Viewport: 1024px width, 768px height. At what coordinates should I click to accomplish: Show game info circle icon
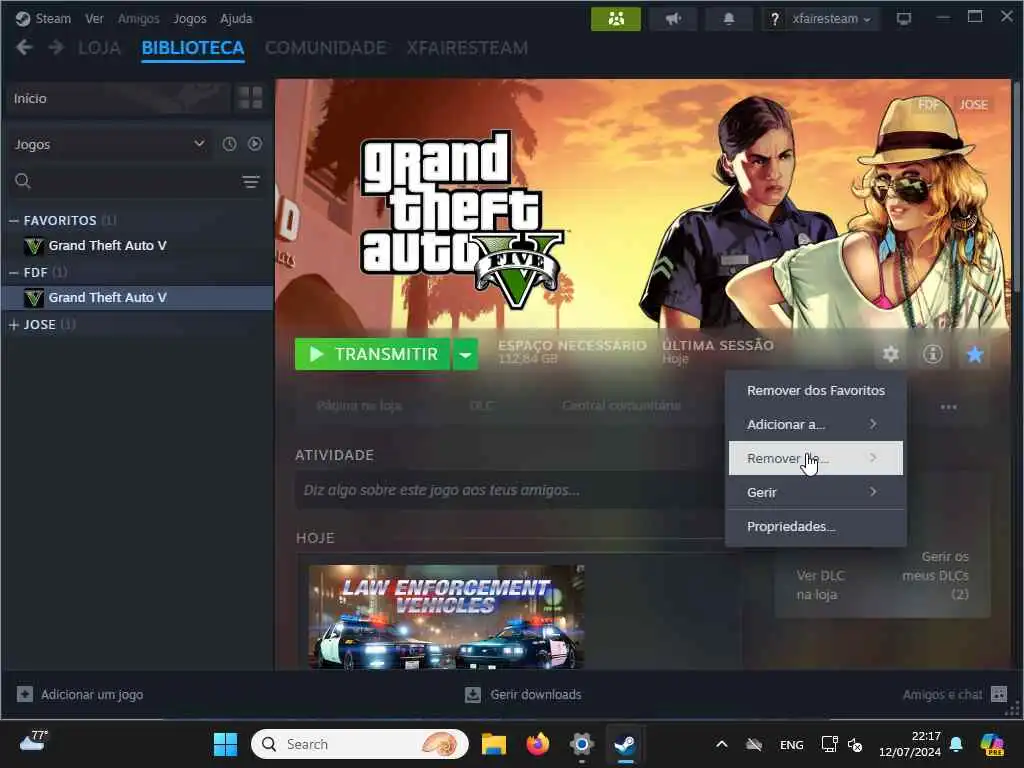click(933, 354)
